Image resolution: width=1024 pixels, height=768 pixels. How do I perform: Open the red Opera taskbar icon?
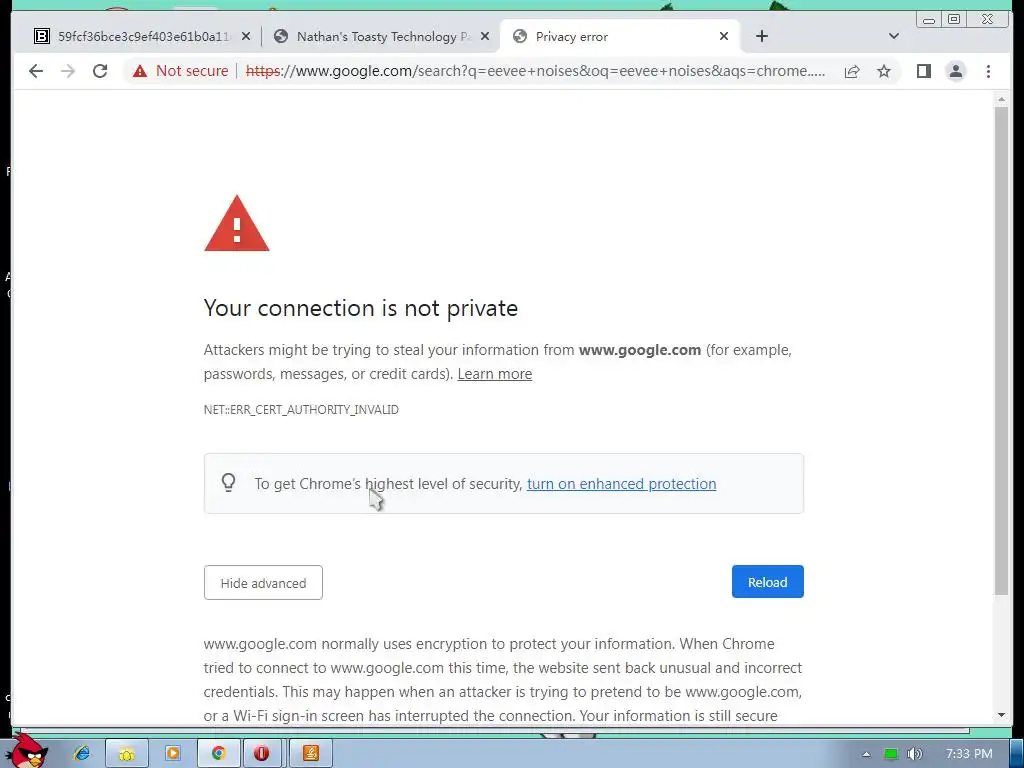261,754
